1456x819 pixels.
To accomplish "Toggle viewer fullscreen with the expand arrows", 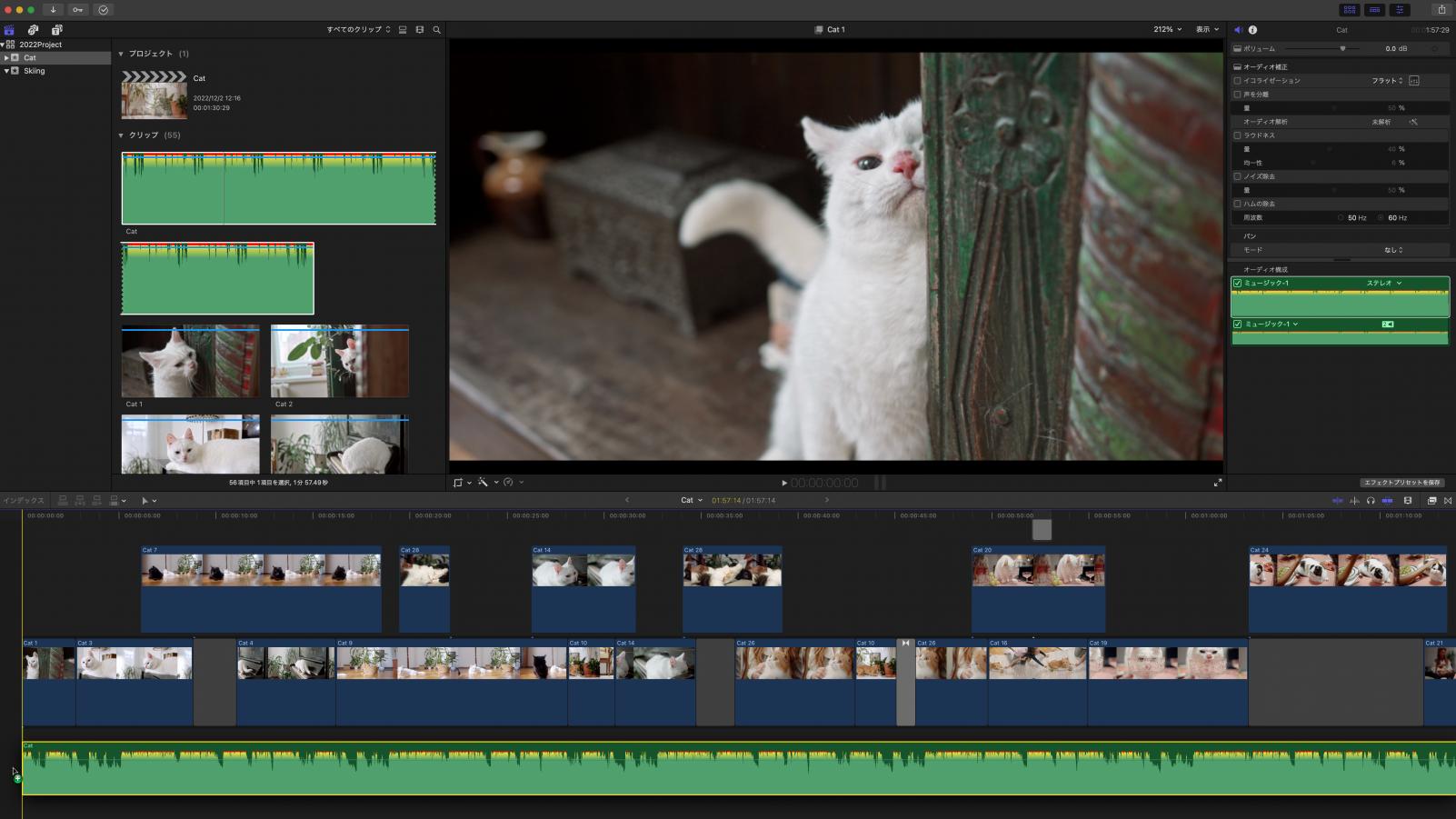I will pos(1217,483).
